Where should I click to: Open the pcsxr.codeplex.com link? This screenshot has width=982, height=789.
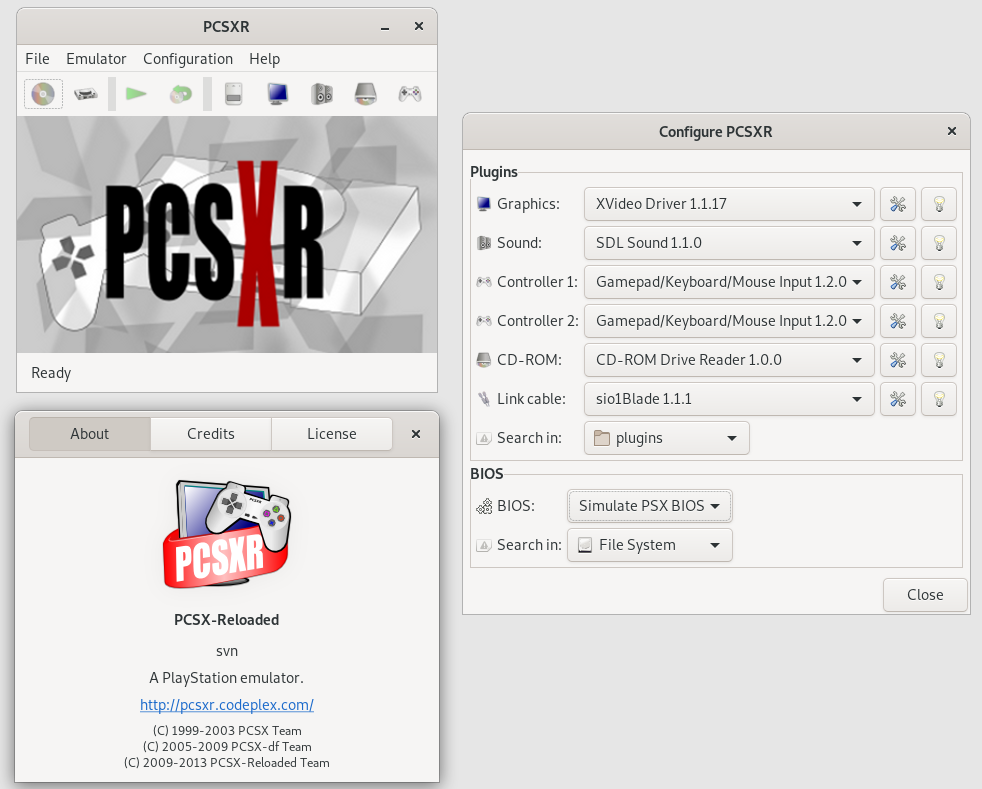point(227,705)
